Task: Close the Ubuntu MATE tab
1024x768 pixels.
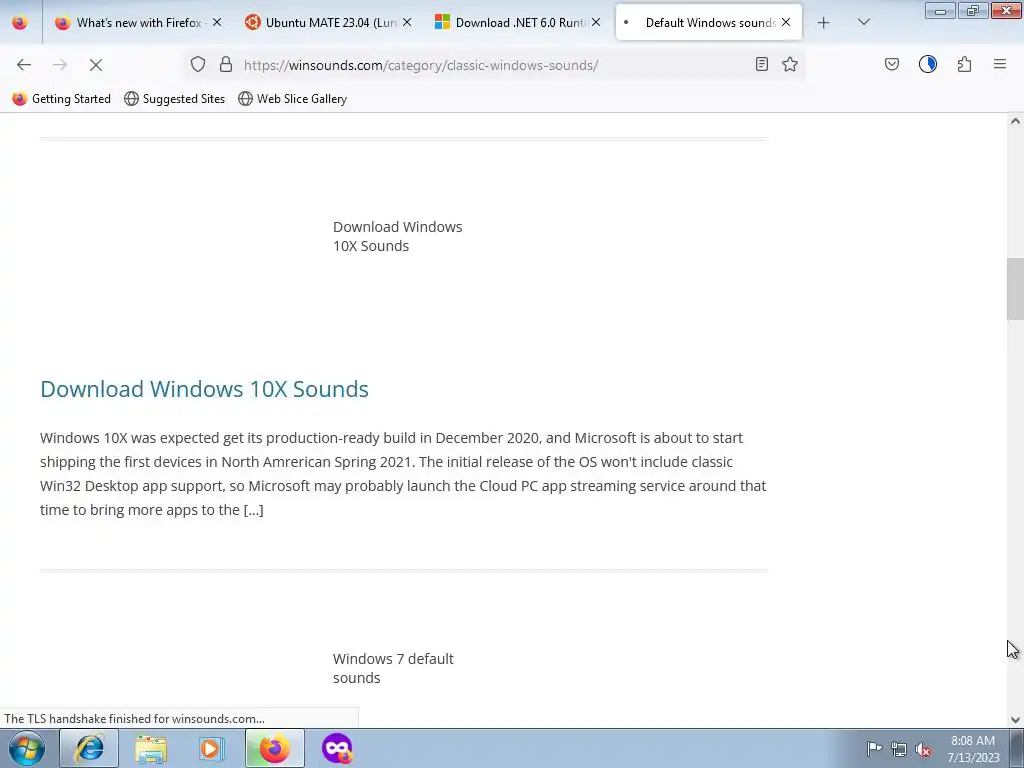Action: click(x=407, y=22)
